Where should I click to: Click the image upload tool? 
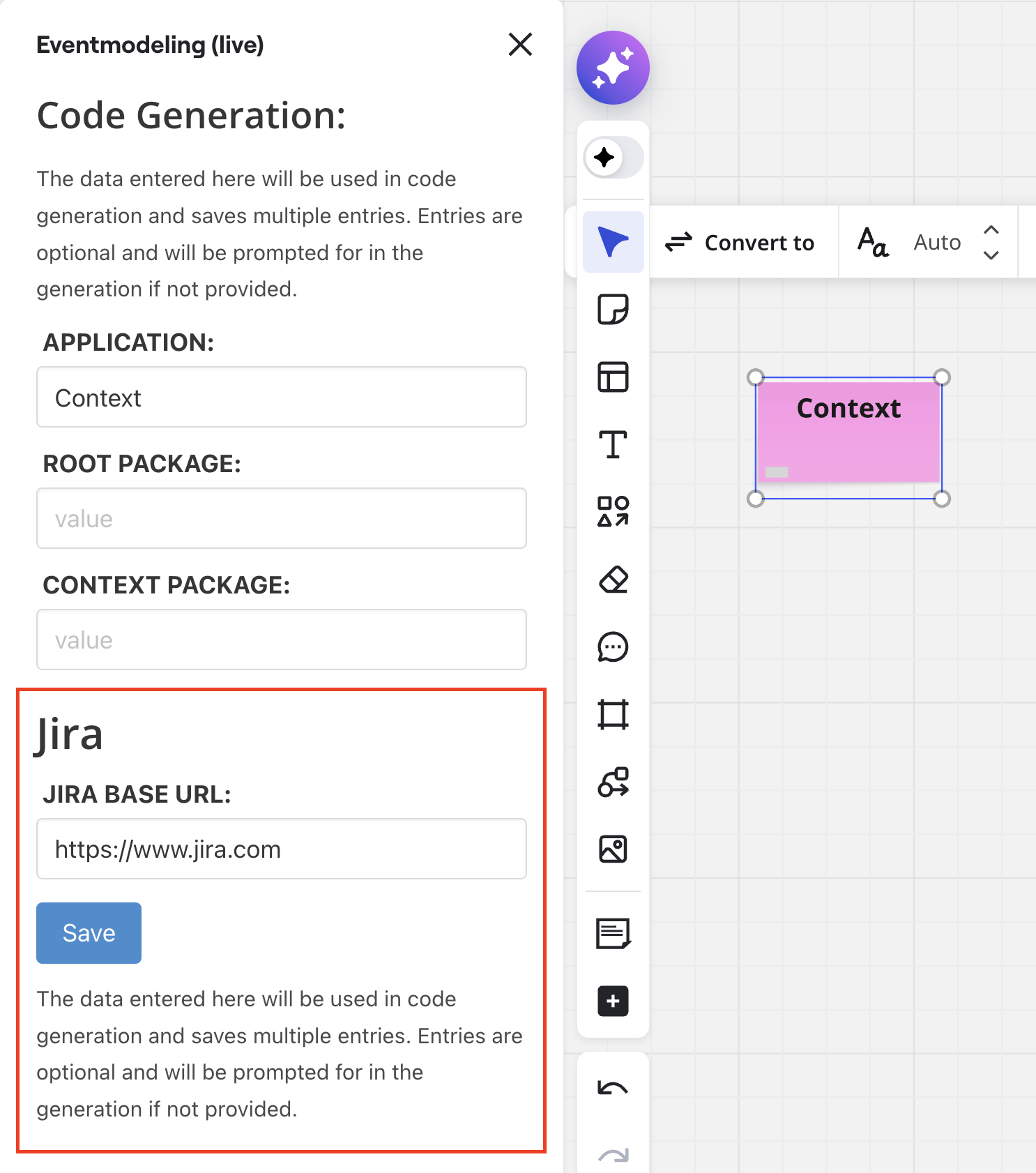(613, 849)
